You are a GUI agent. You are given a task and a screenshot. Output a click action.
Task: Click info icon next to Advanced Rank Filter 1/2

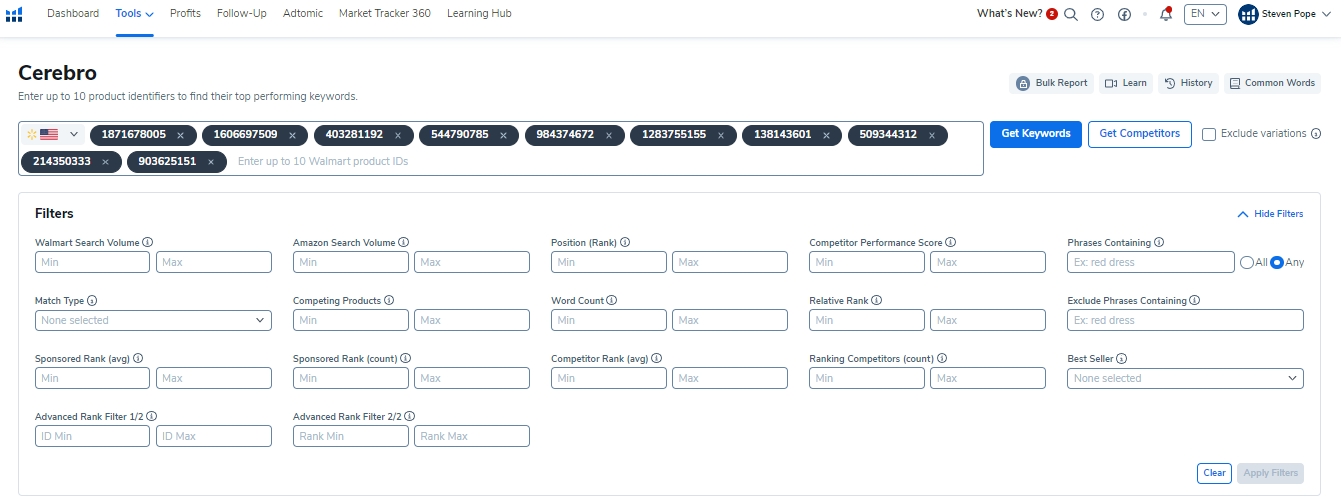pyautogui.click(x=151, y=416)
